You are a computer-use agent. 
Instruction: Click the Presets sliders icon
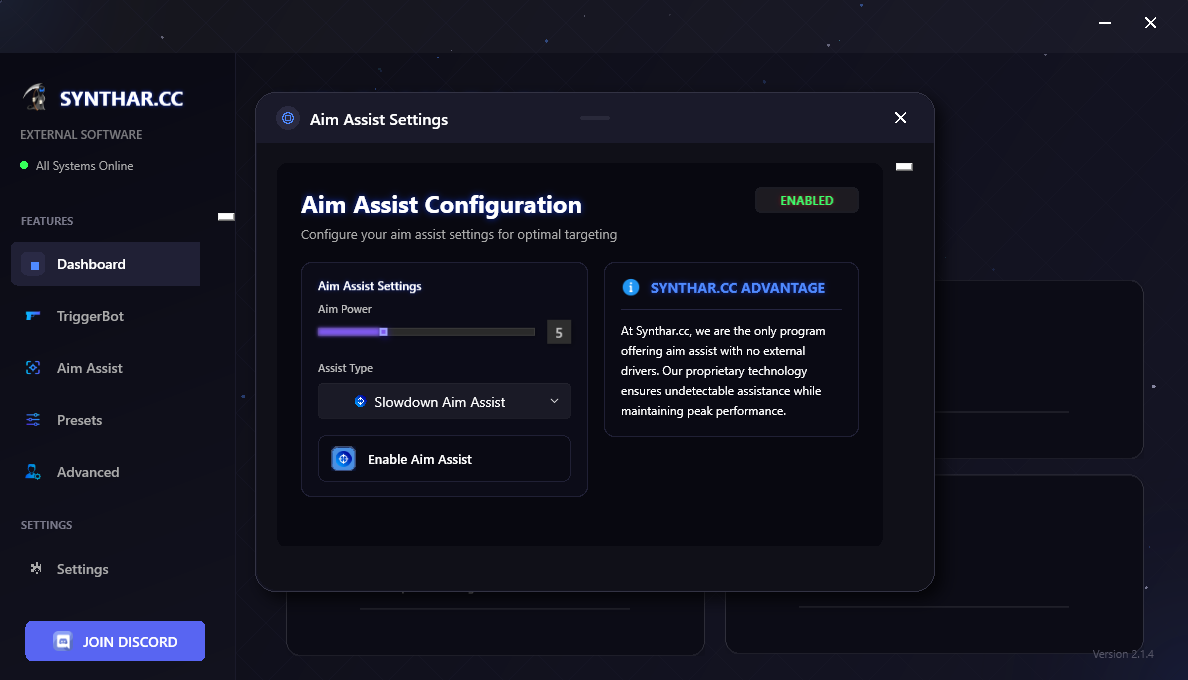click(34, 420)
